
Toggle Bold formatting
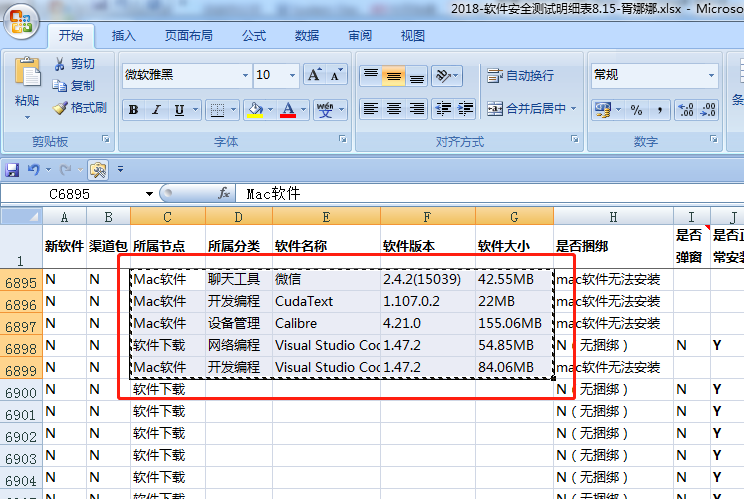[x=133, y=109]
